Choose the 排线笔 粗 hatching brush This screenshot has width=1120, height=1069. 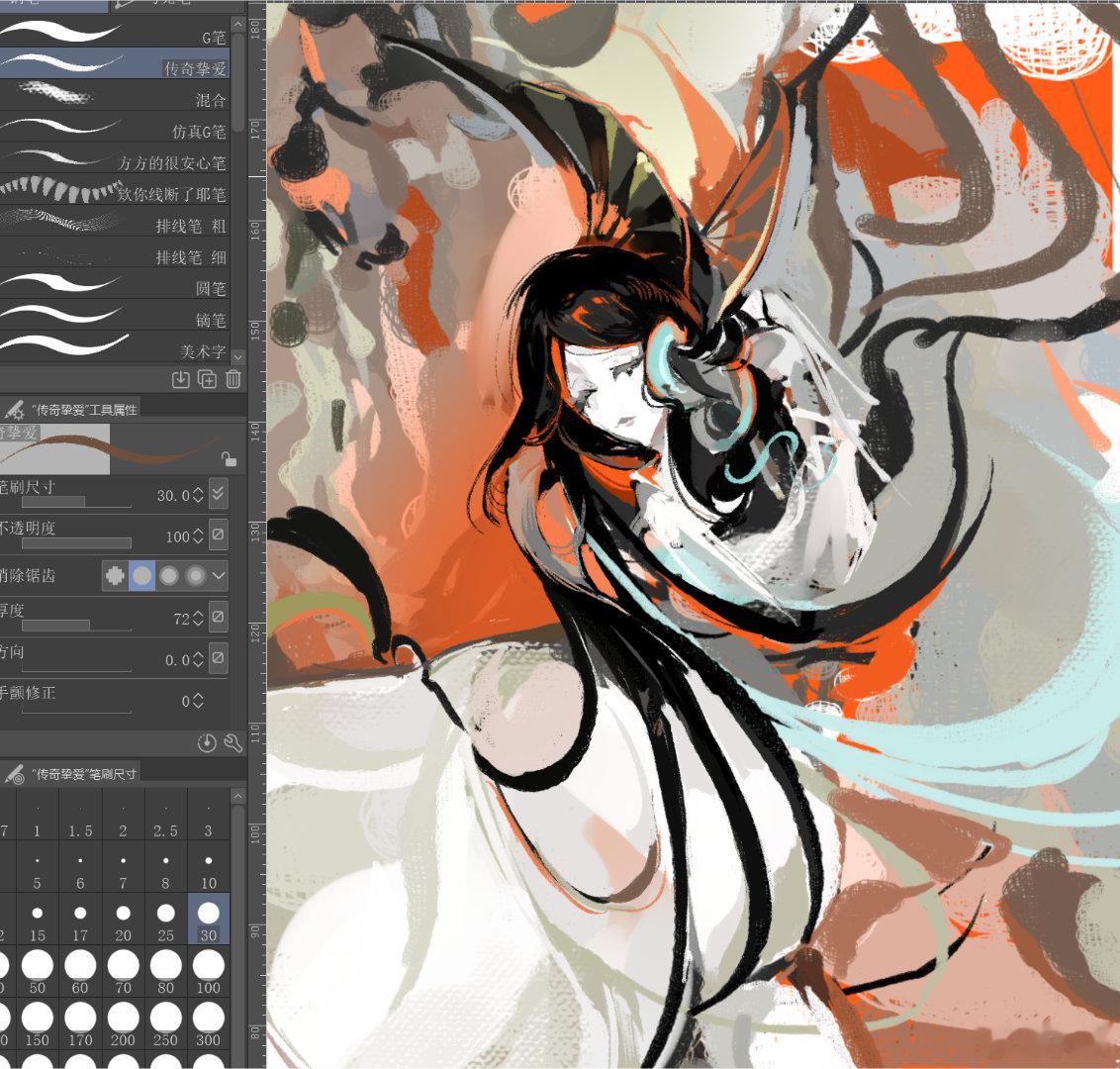[115, 220]
